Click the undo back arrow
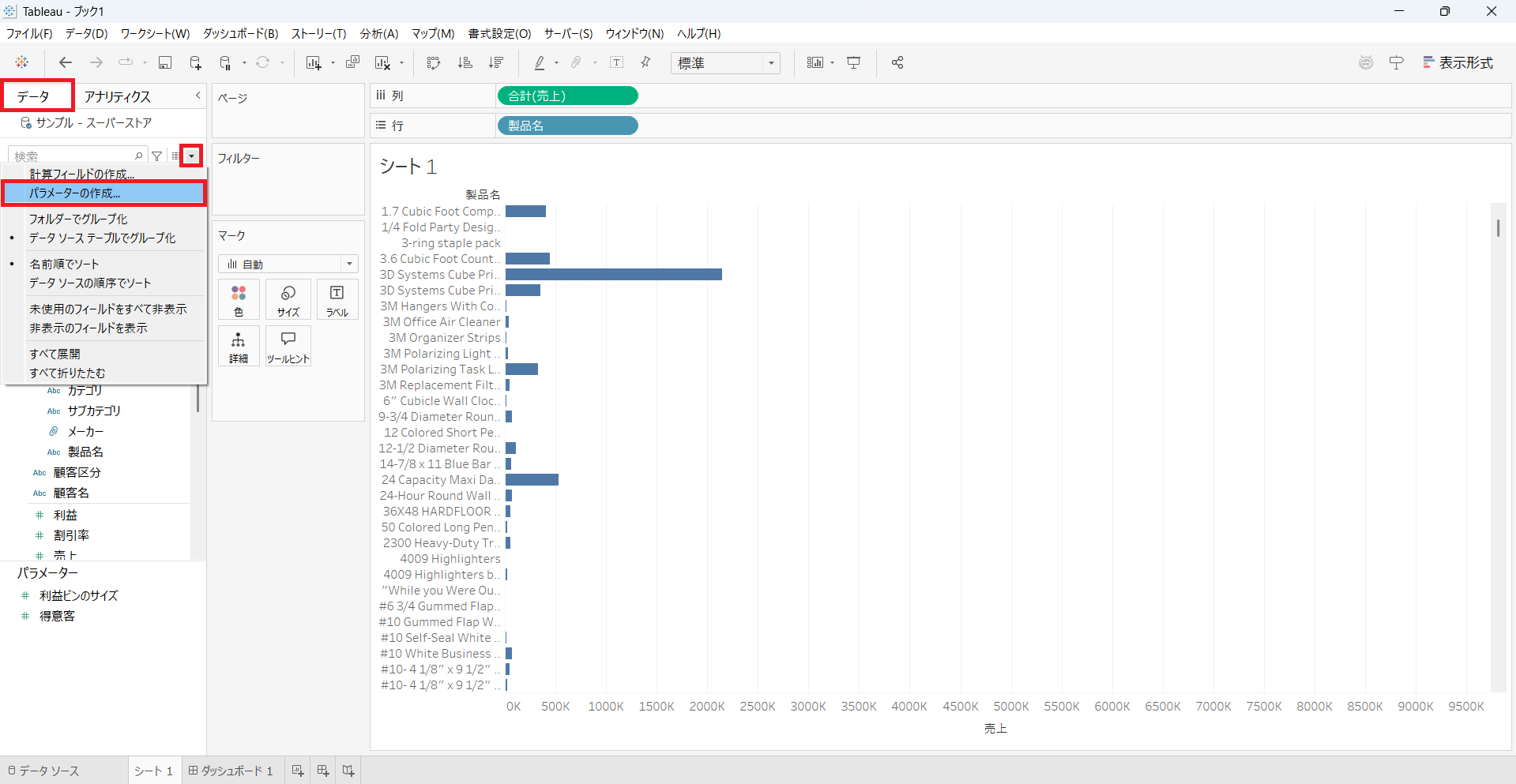This screenshot has height=784, width=1516. click(66, 63)
